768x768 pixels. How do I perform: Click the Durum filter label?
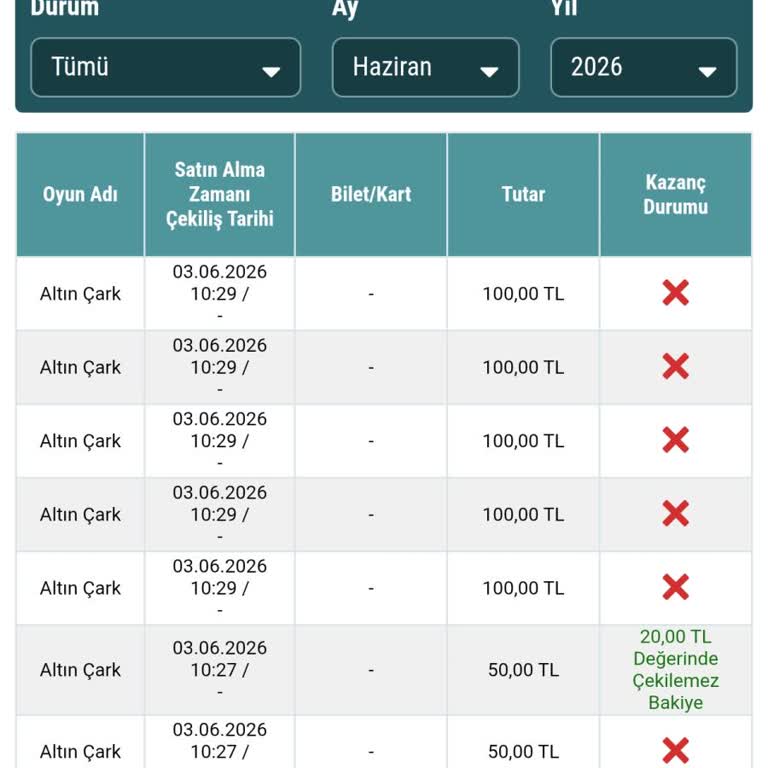pos(65,8)
